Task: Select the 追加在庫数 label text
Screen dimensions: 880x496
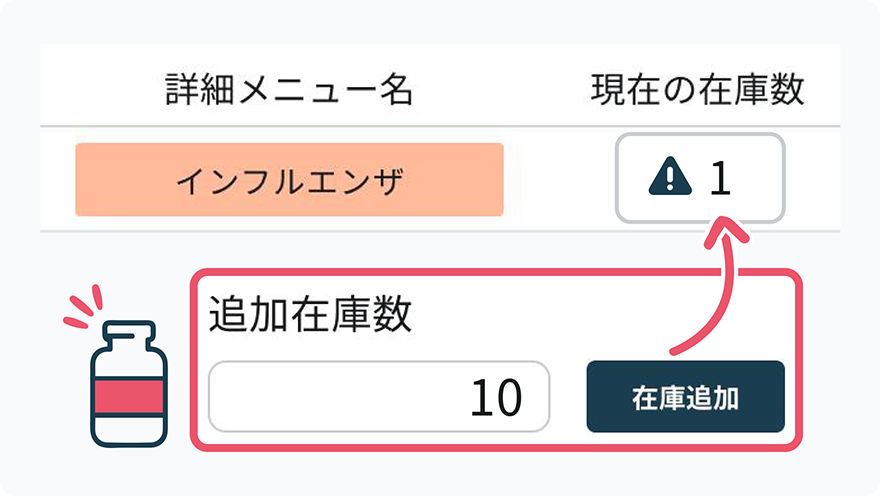Action: point(310,314)
